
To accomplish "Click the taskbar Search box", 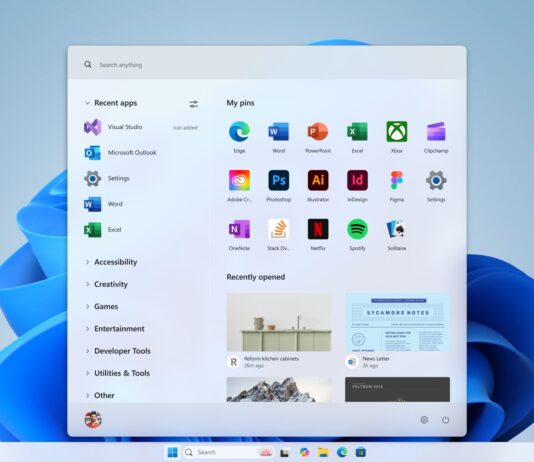I will [228, 452].
